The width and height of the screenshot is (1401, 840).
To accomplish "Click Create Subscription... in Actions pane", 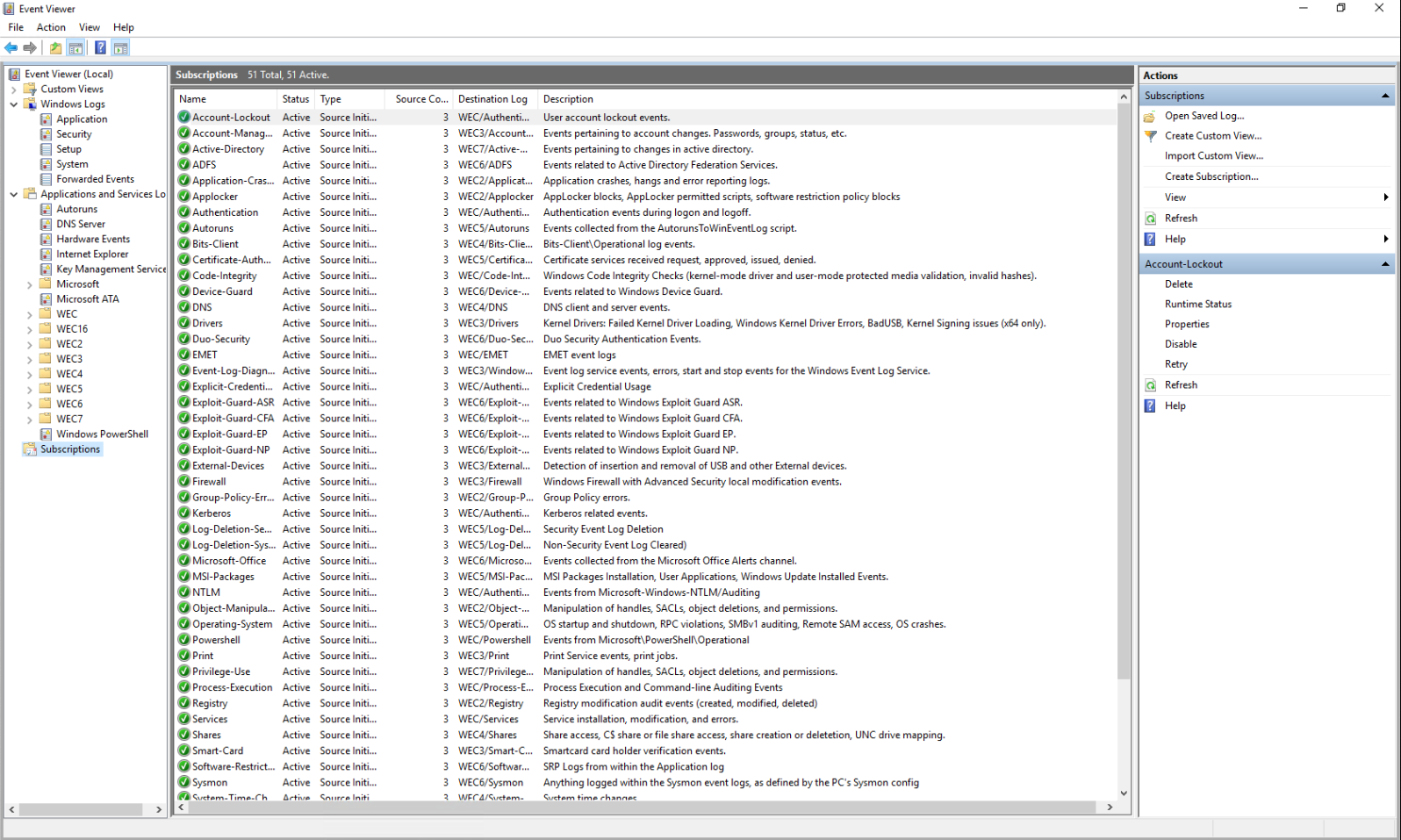I will coord(1211,176).
